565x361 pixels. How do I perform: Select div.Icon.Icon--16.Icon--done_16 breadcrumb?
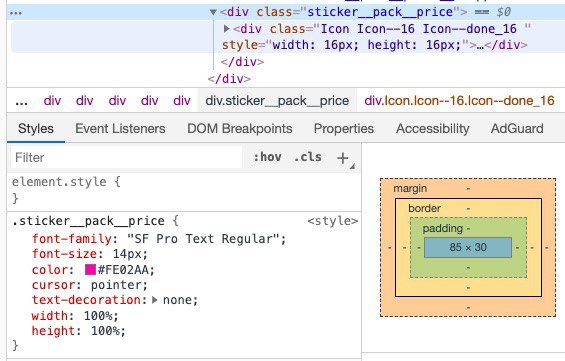pos(459,101)
